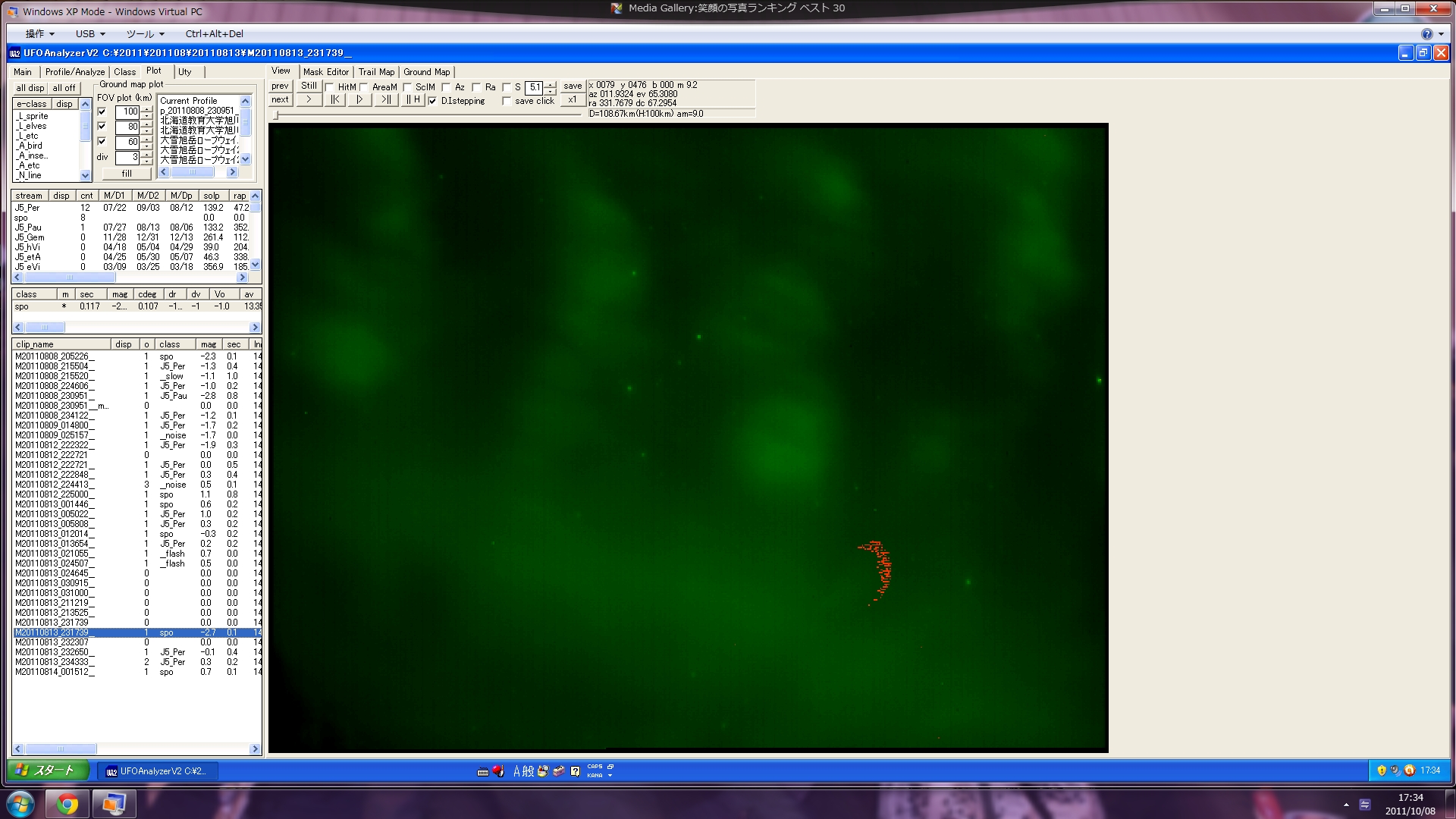The width and height of the screenshot is (1456, 819).
Task: Jump to last frame with '>||' button
Action: (386, 99)
